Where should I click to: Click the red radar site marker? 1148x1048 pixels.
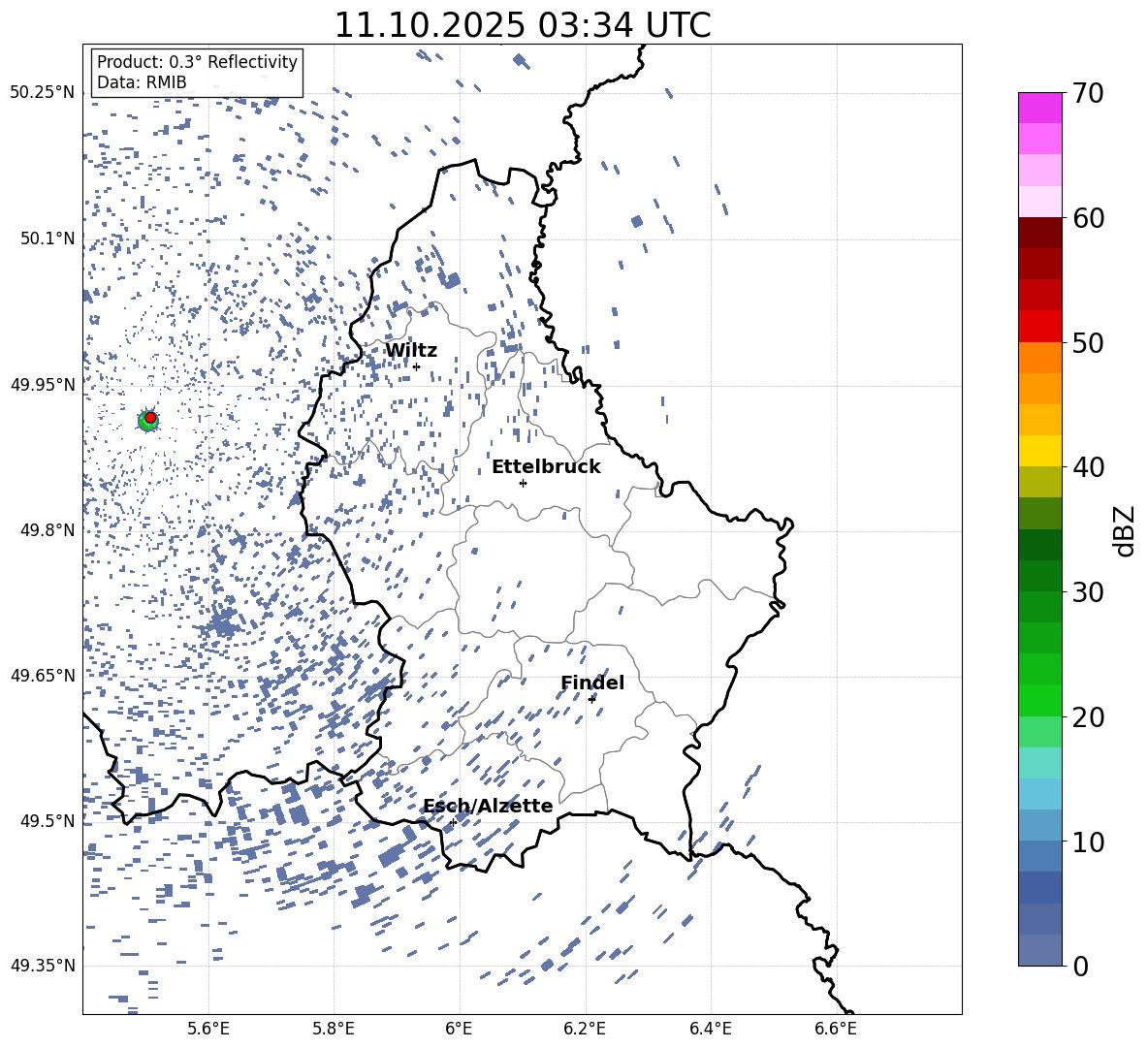(x=150, y=418)
